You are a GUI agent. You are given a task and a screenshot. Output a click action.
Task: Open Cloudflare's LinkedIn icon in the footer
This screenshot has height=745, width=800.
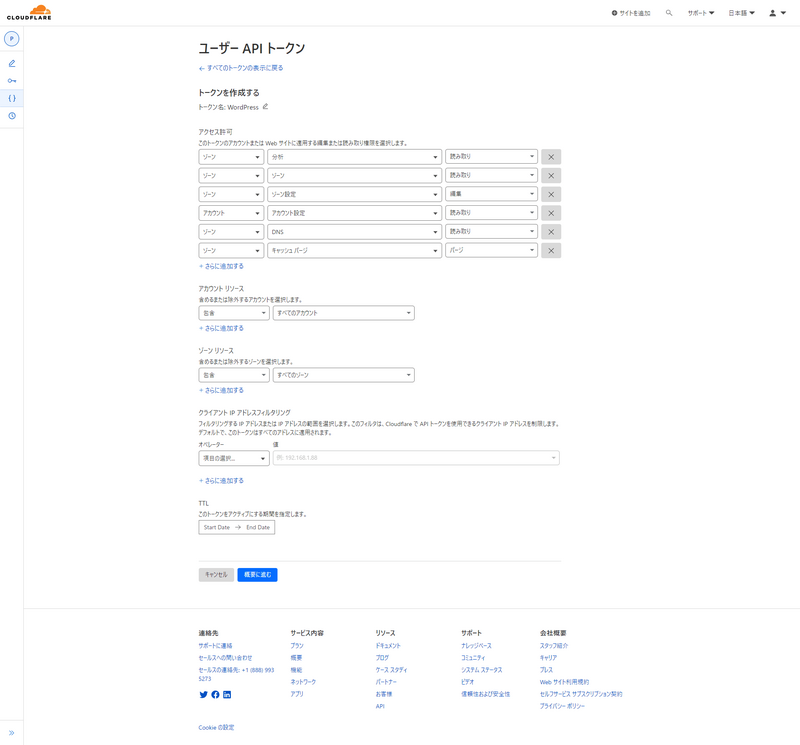pyautogui.click(x=227, y=694)
